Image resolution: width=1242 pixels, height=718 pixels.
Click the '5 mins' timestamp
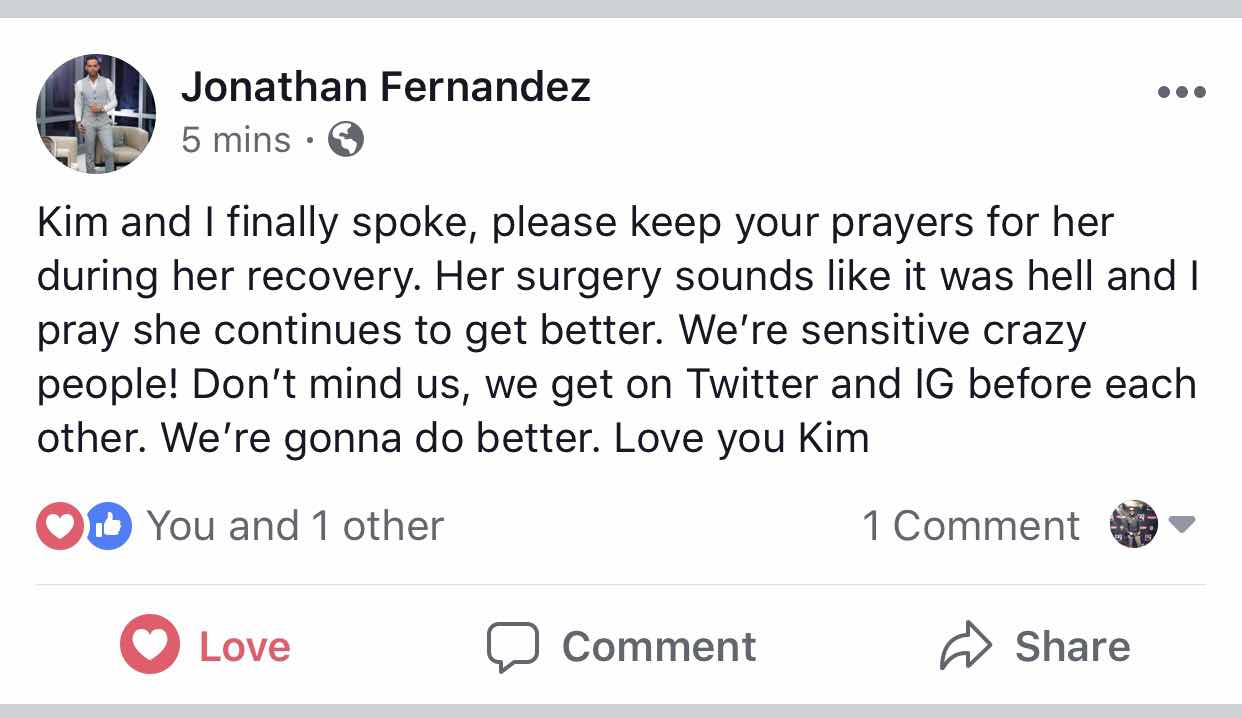236,140
